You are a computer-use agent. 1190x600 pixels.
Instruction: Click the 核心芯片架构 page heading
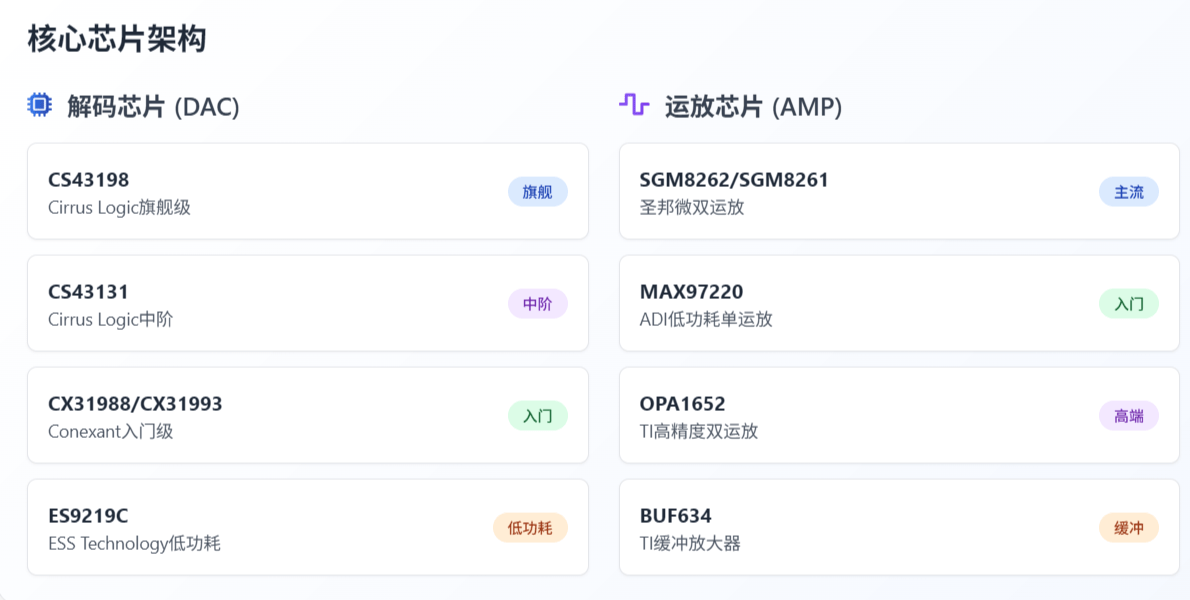(x=117, y=39)
